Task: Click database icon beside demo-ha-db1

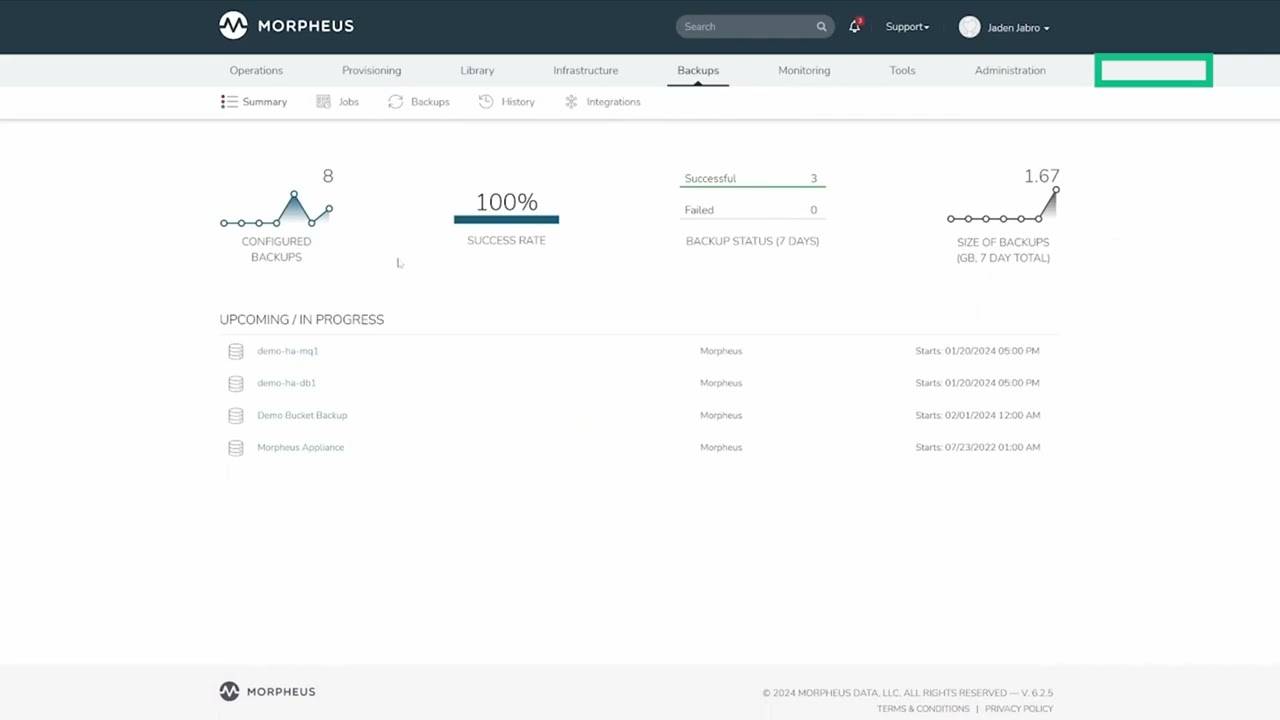Action: coord(236,383)
